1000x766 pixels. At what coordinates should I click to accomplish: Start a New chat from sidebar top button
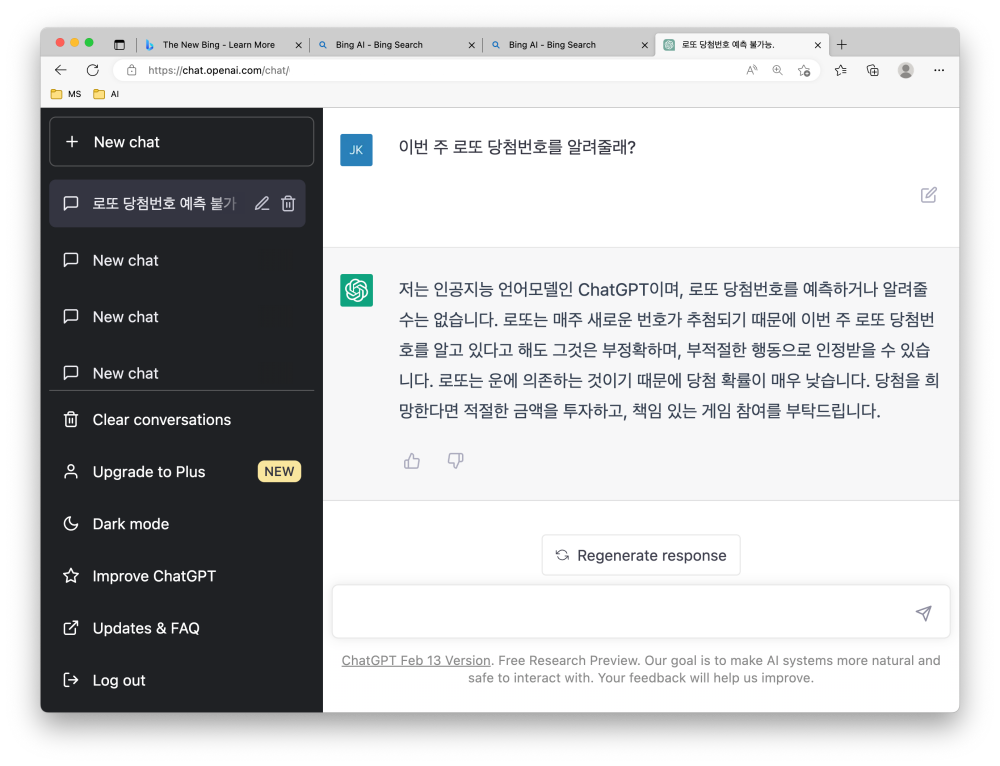[181, 142]
